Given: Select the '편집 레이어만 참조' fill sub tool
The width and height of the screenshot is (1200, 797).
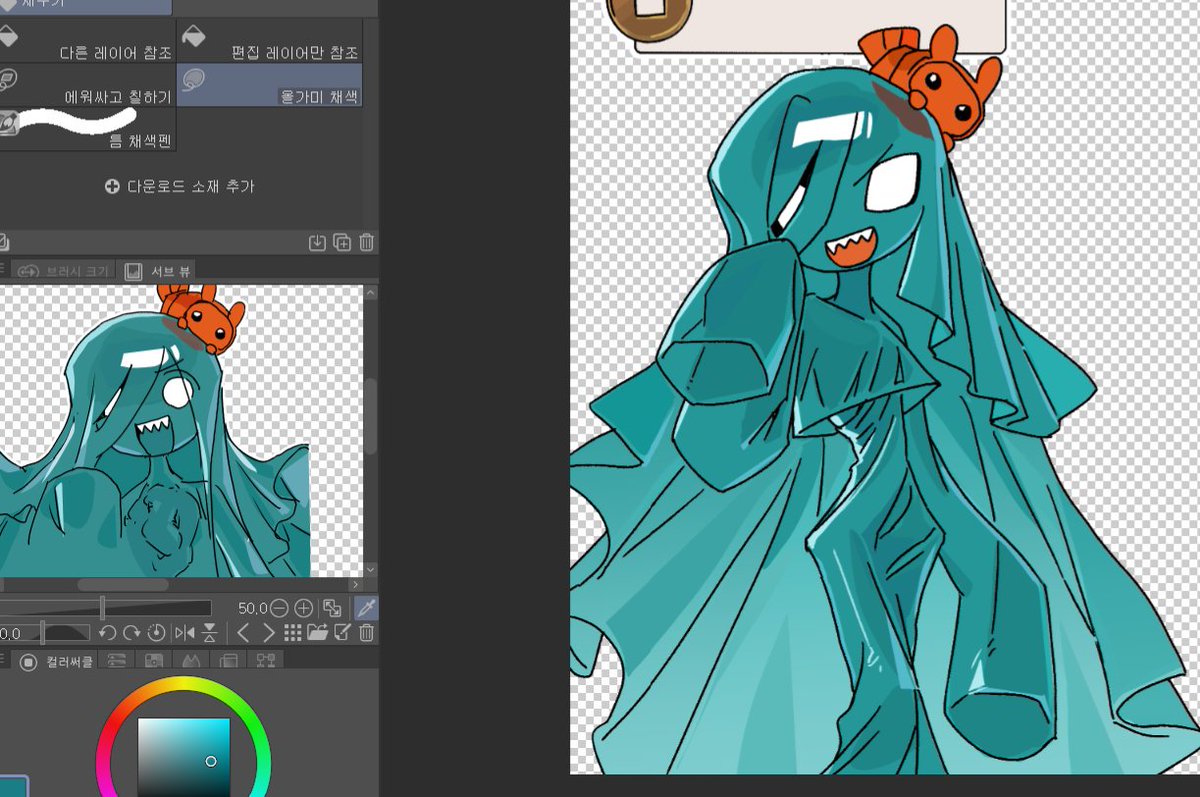Looking at the screenshot, I should (270, 40).
